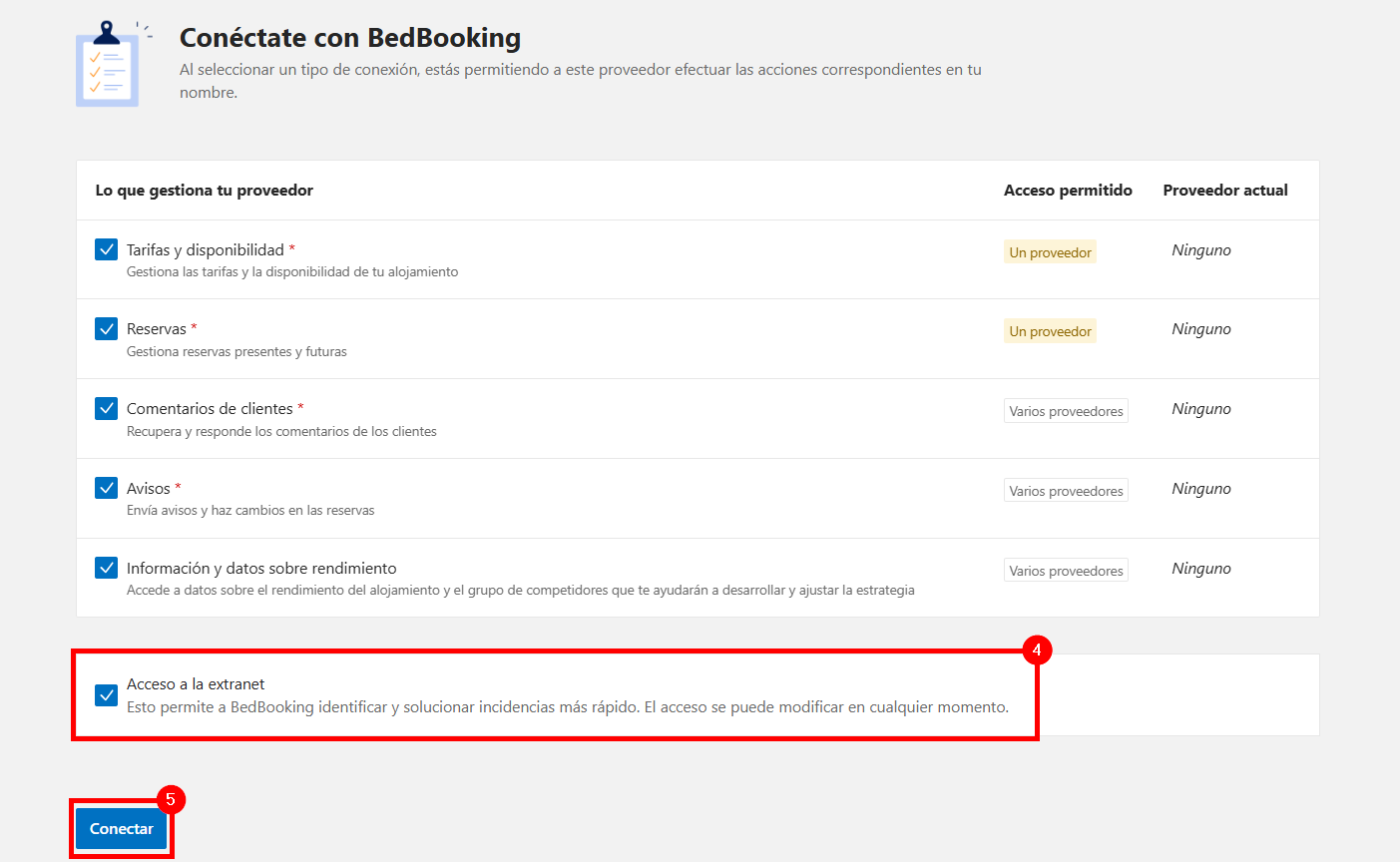1400x862 pixels.
Task: Click the 'Proveedor actual' column header
Action: click(x=1225, y=190)
